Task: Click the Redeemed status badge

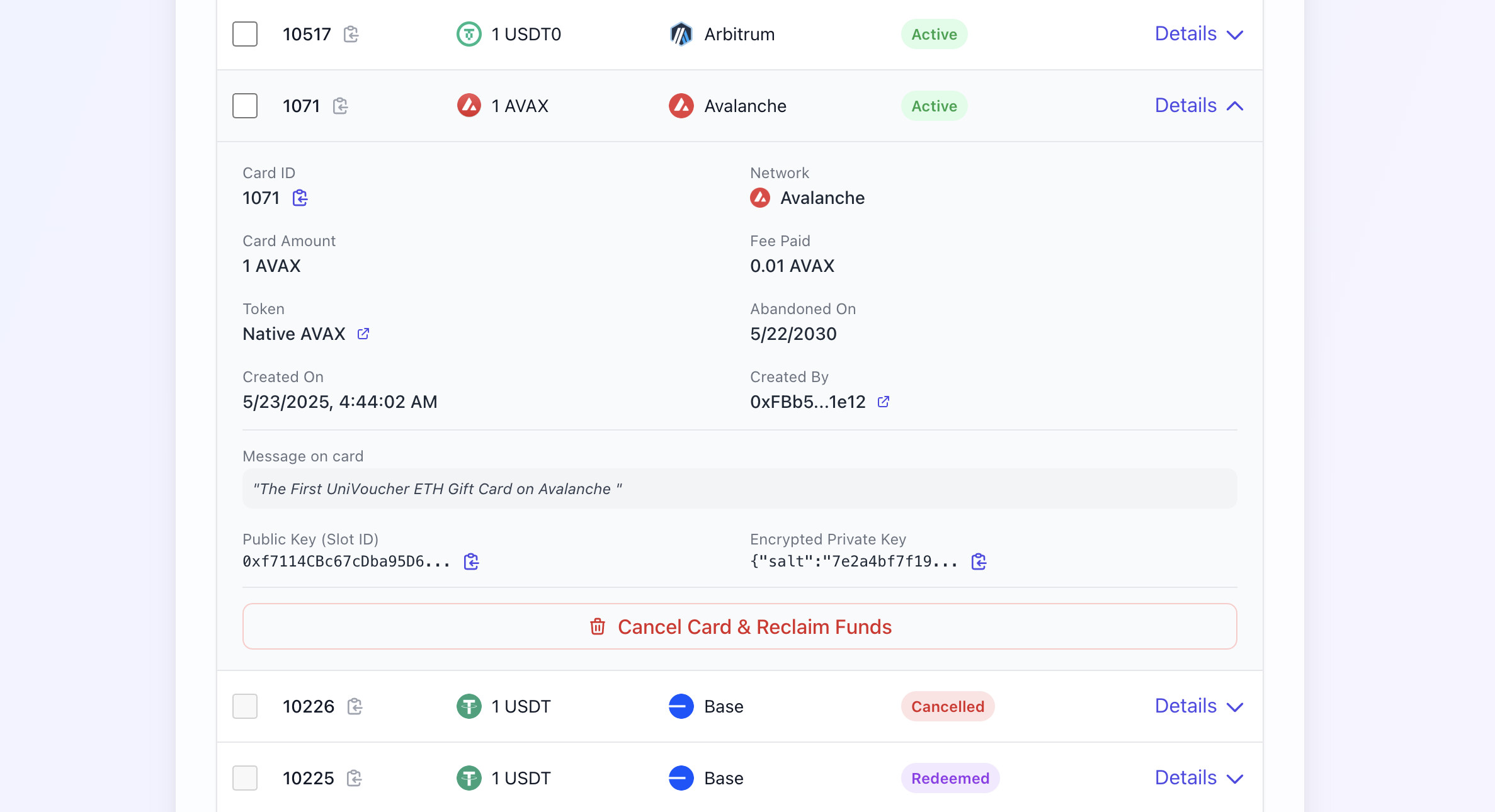Action: tap(950, 778)
